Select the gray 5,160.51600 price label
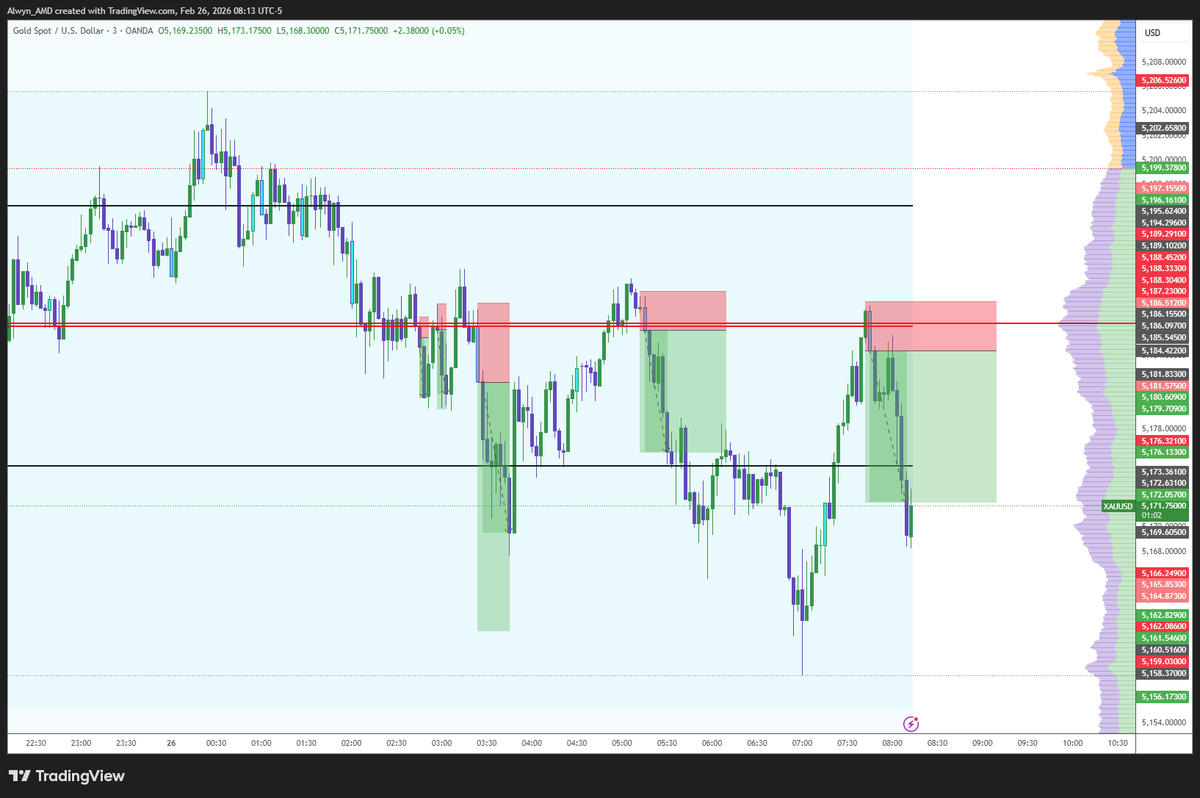 (x=1163, y=649)
